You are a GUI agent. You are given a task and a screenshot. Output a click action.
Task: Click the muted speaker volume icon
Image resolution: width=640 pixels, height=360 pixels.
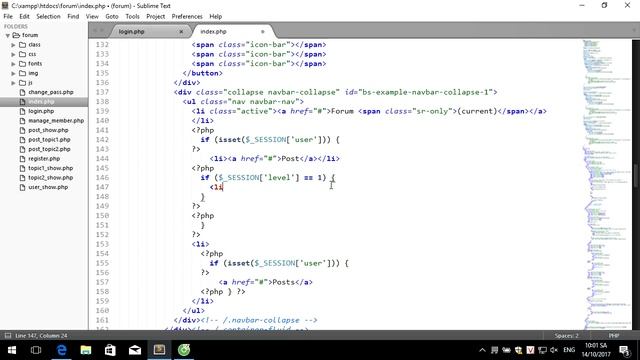pyautogui.click(x=554, y=350)
